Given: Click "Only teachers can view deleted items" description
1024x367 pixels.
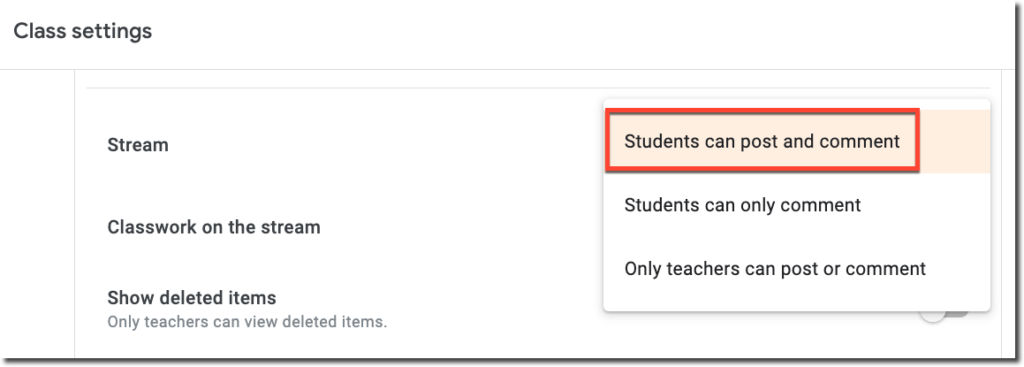Looking at the screenshot, I should coord(247,322).
